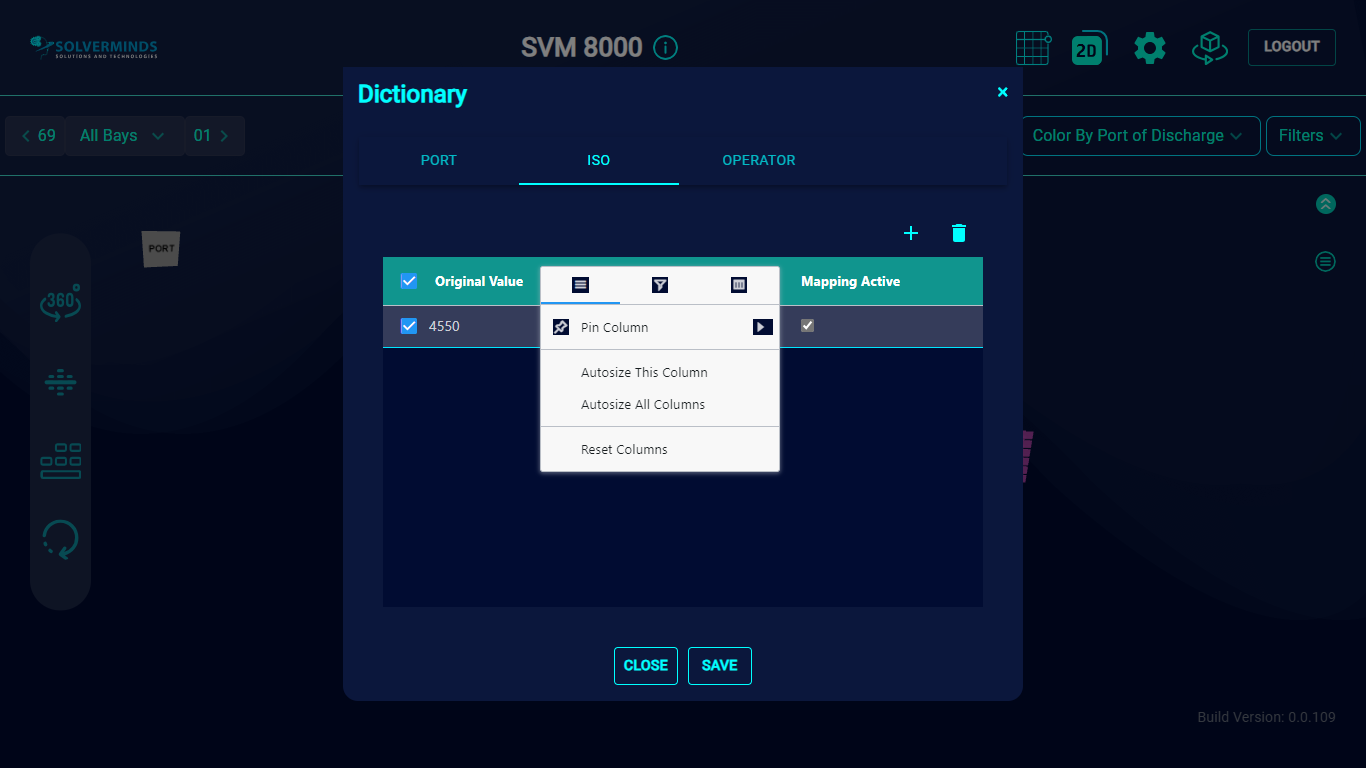1366x768 pixels.
Task: Activate the 360 degree rotation tool
Action: (x=60, y=303)
